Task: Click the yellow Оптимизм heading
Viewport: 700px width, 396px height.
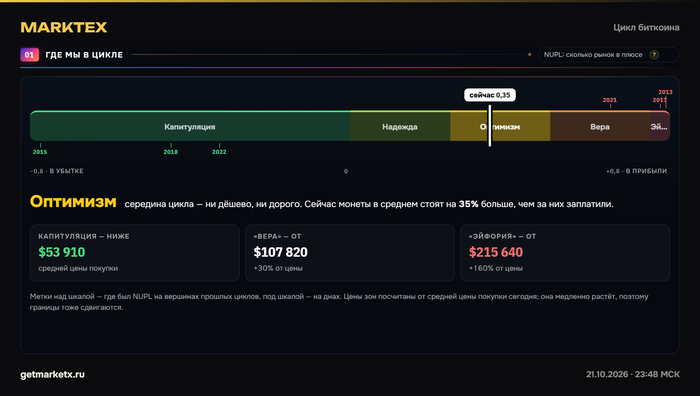Action: (73, 202)
